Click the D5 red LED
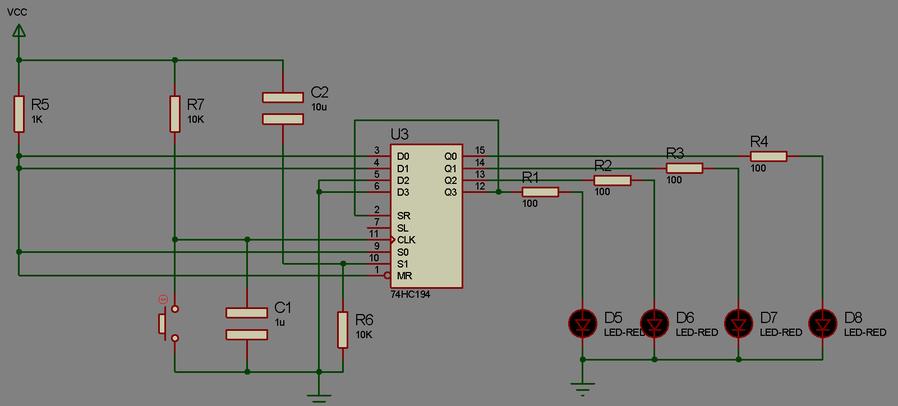The image size is (898, 406). pyautogui.click(x=582, y=323)
